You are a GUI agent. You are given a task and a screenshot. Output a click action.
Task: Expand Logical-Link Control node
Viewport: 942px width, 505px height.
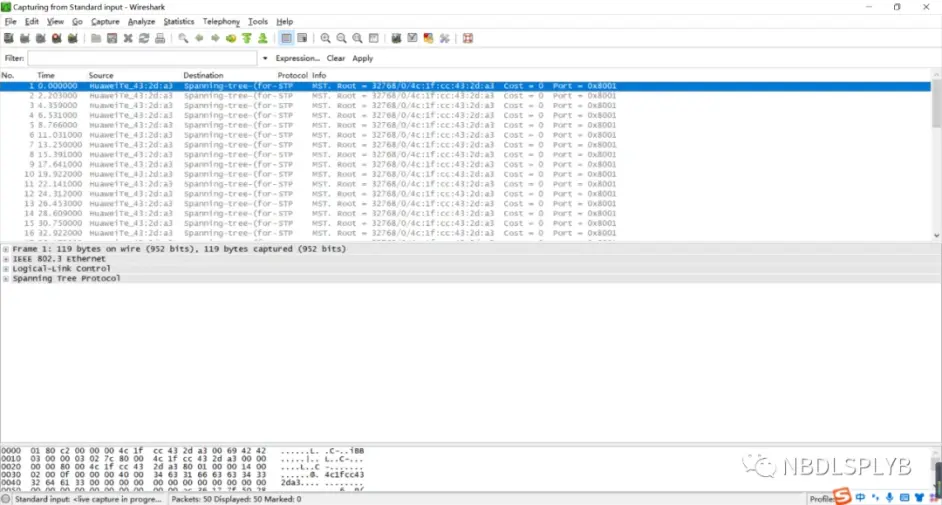pos(6,269)
